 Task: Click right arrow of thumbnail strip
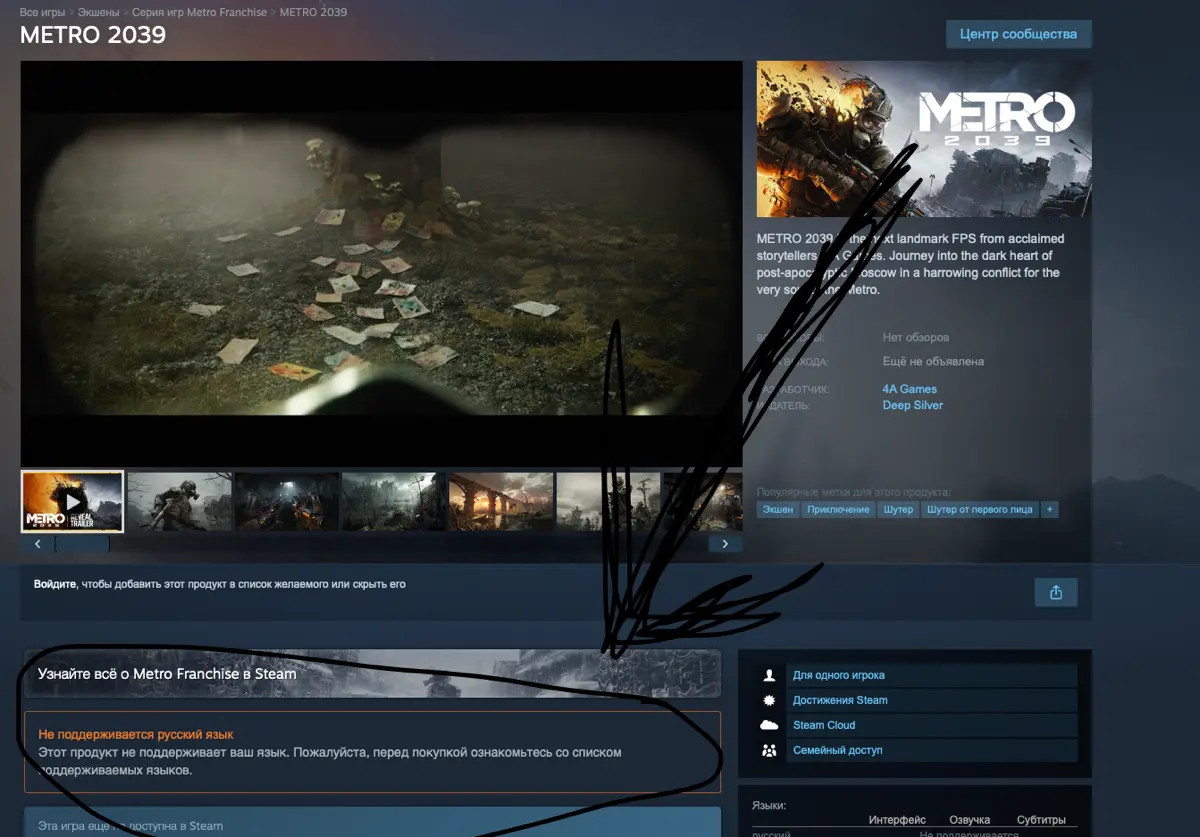[725, 544]
